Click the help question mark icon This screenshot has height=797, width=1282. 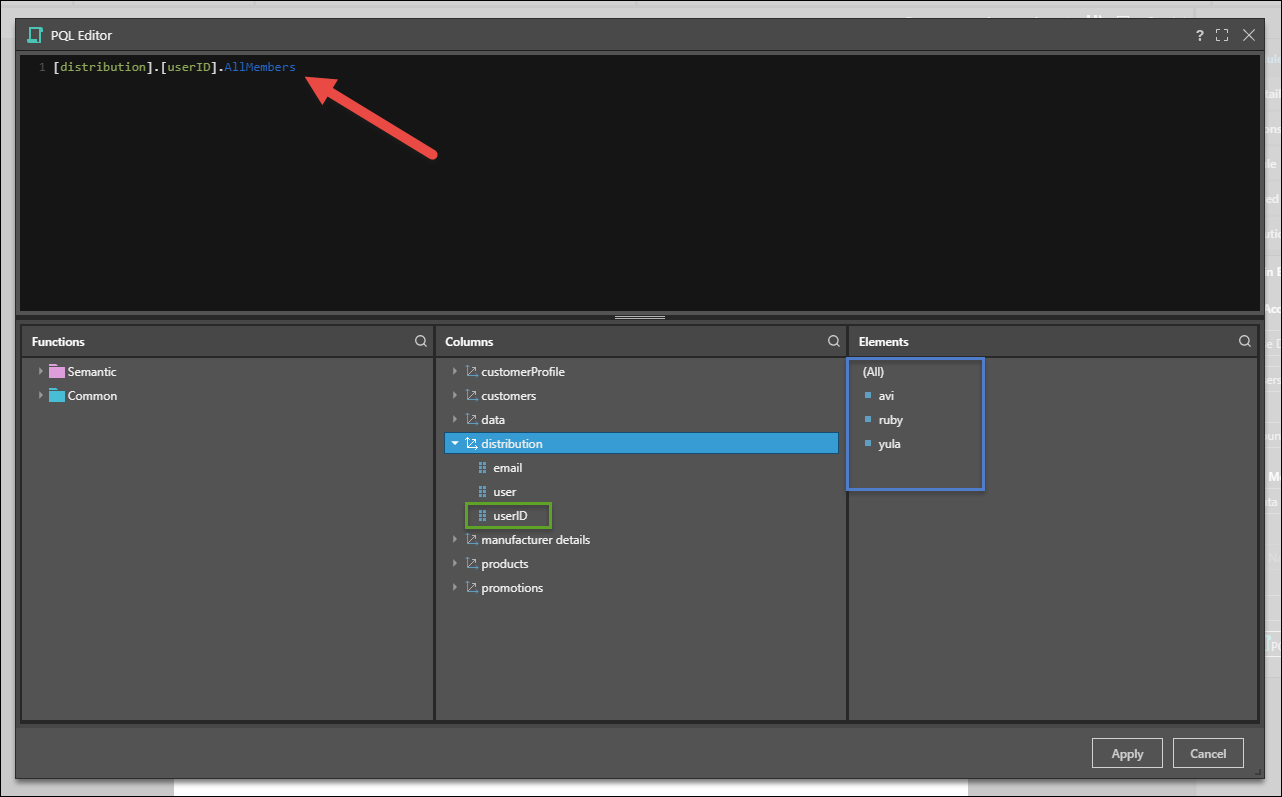click(1200, 35)
